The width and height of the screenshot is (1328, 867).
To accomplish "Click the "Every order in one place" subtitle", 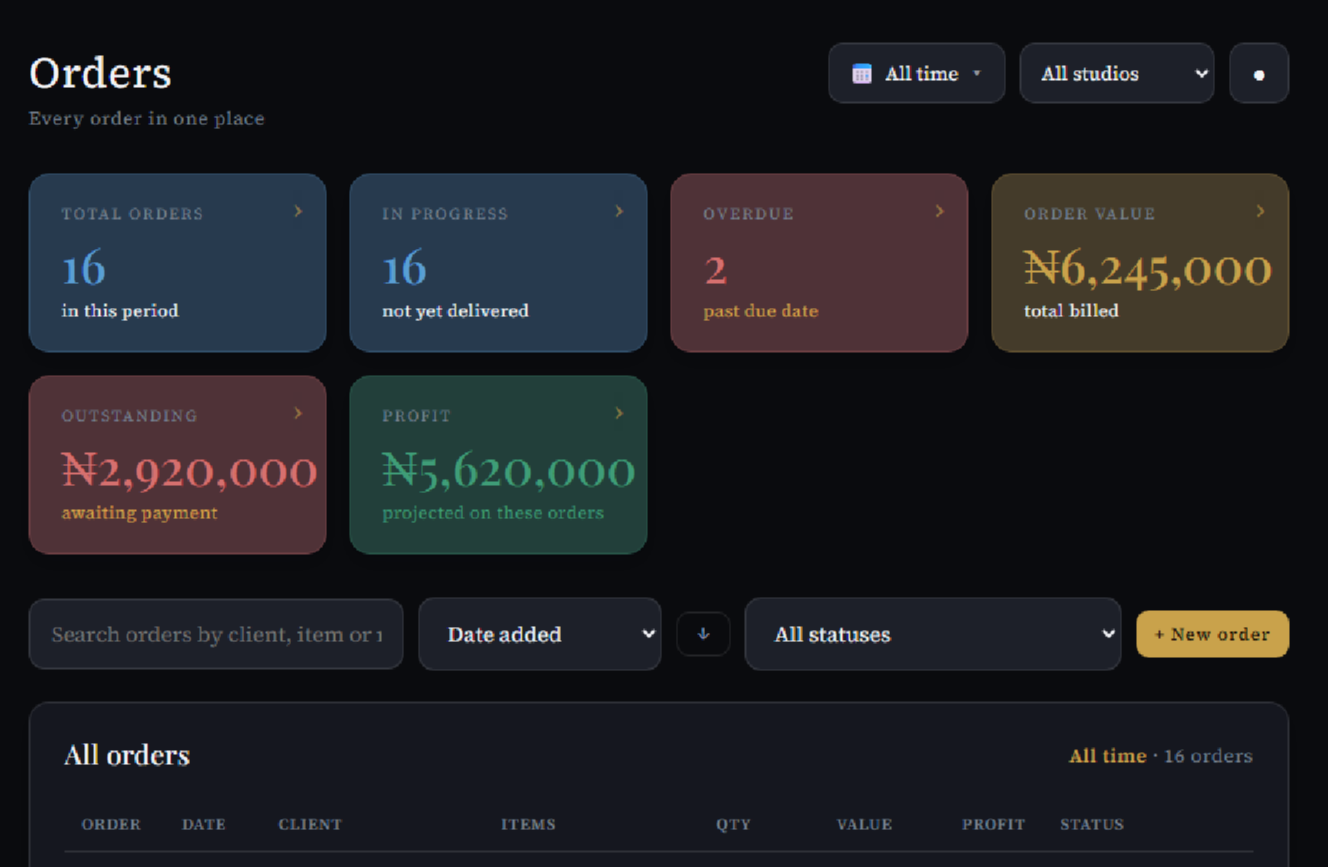I will 147,118.
